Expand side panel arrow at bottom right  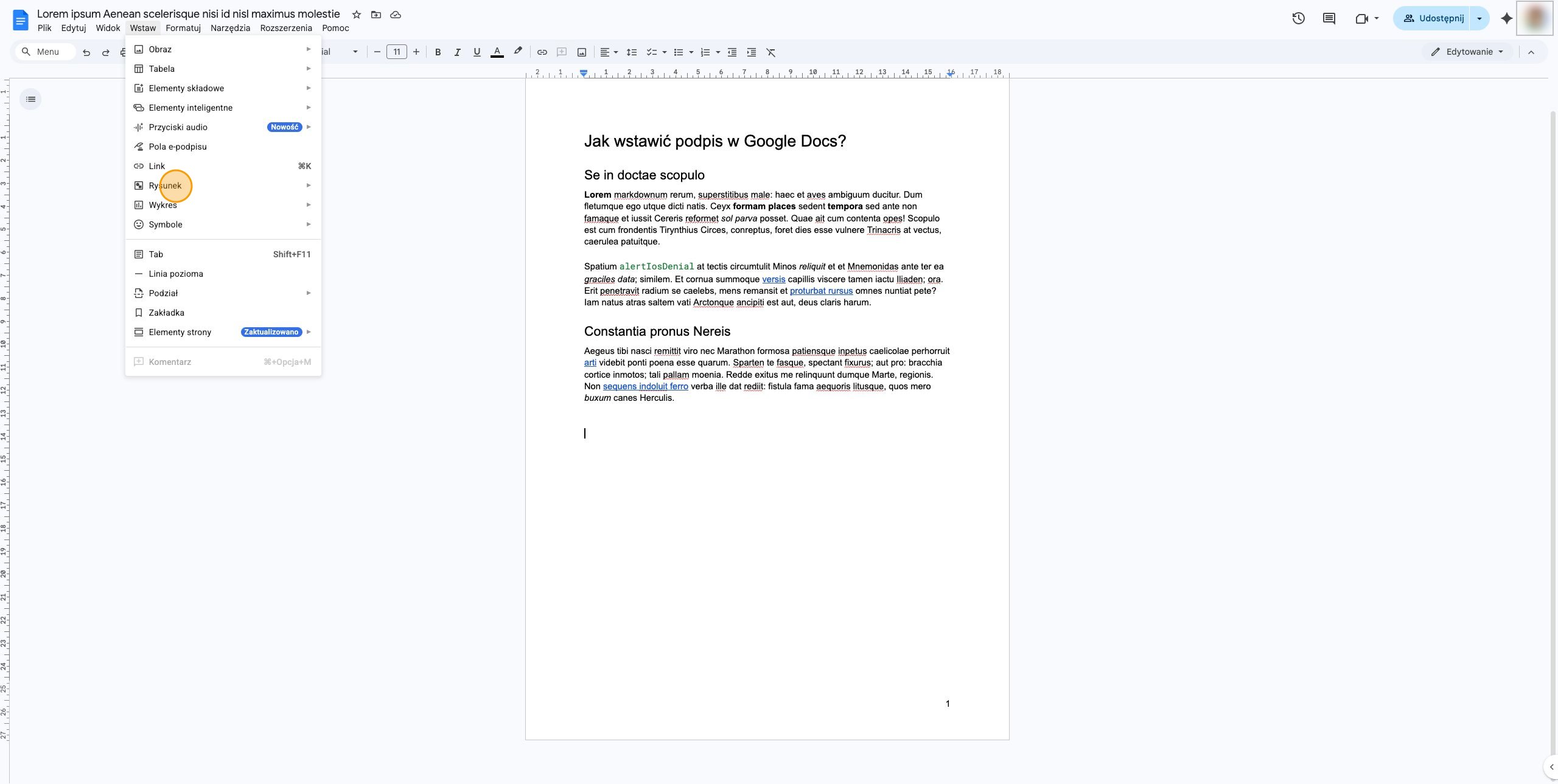click(x=1551, y=767)
